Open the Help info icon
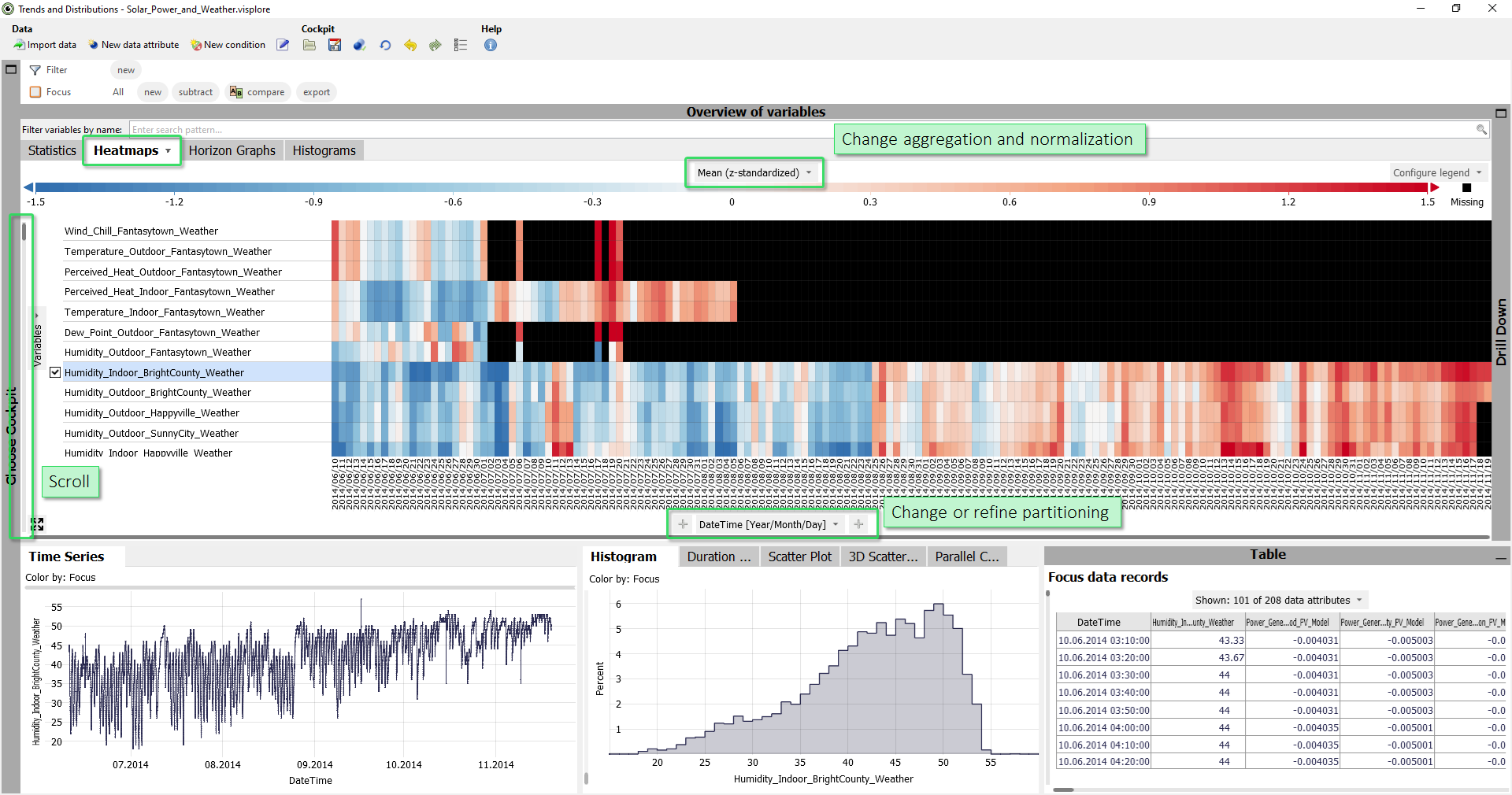The image size is (1512, 795). [x=491, y=45]
